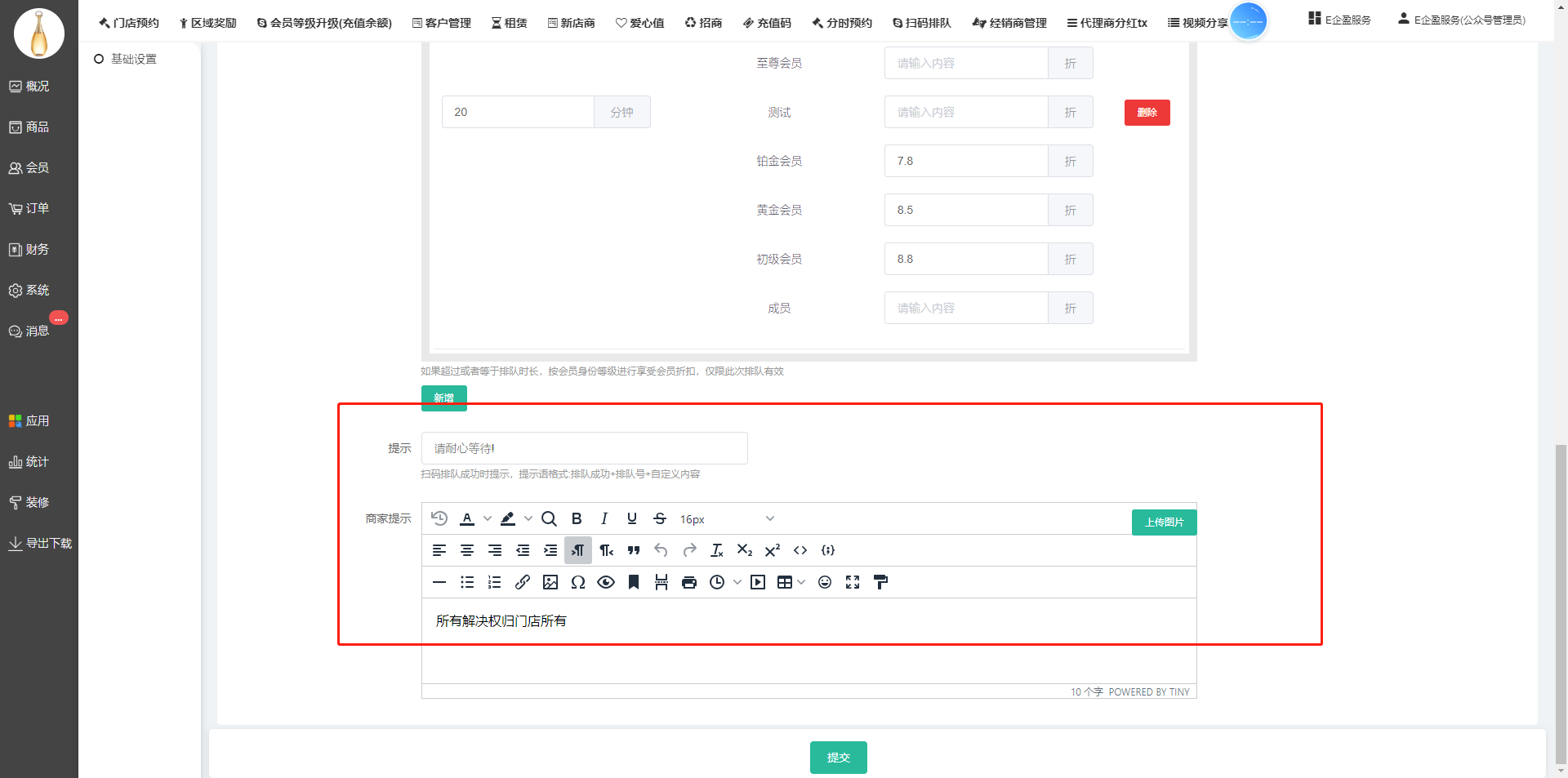This screenshot has height=778, width=1568.
Task: Click the blockquote icon
Action: tap(634, 550)
